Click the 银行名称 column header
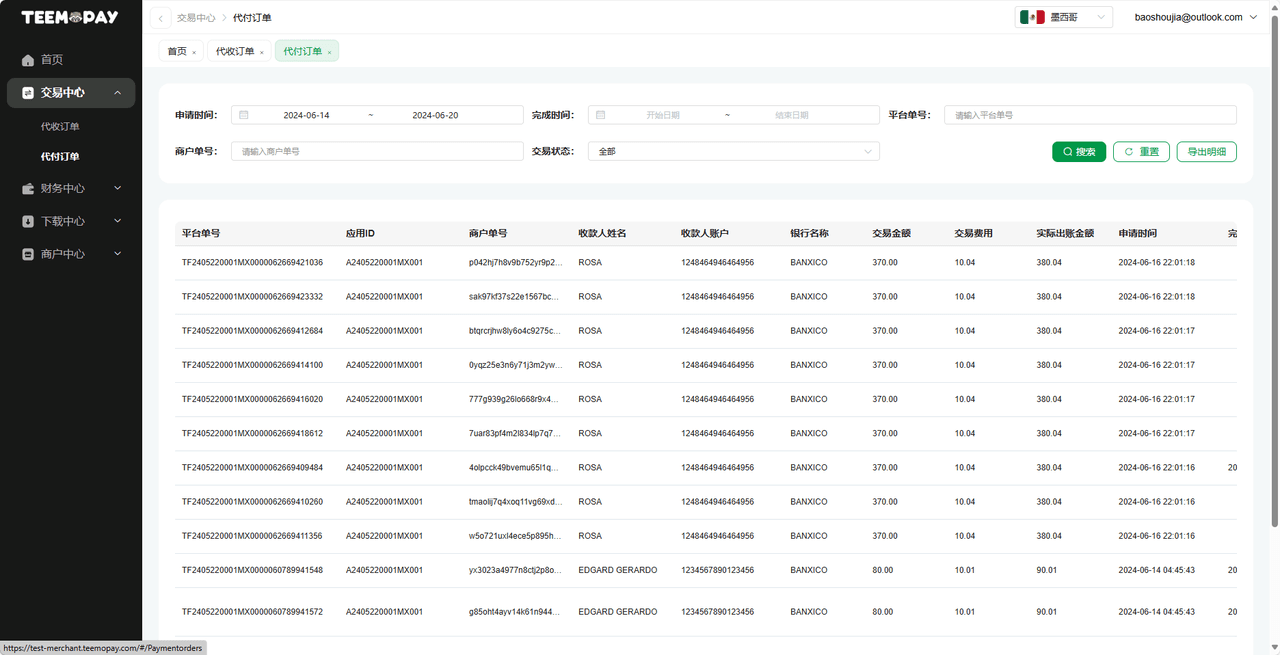 coord(809,233)
